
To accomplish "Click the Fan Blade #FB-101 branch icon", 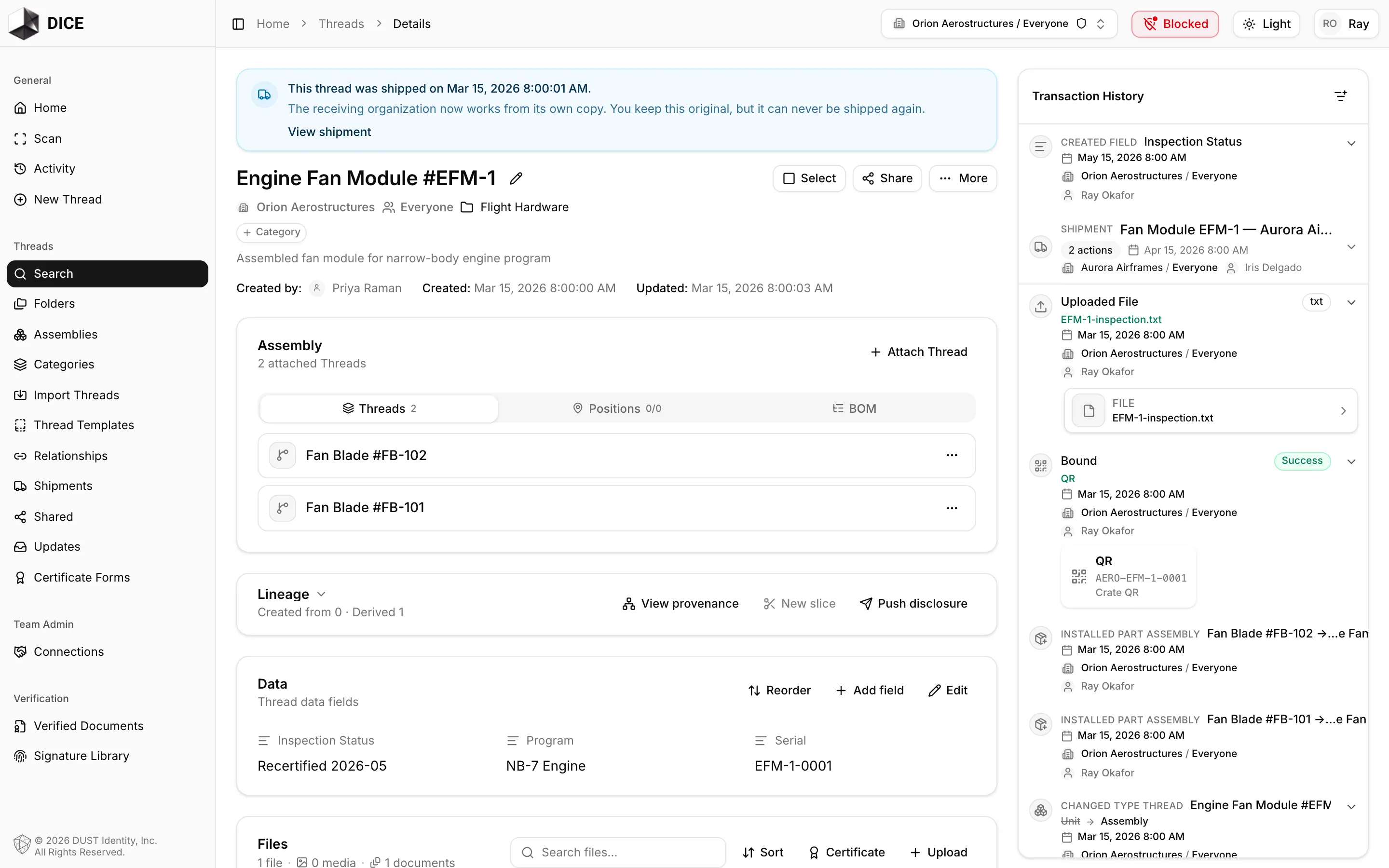I will tap(283, 508).
